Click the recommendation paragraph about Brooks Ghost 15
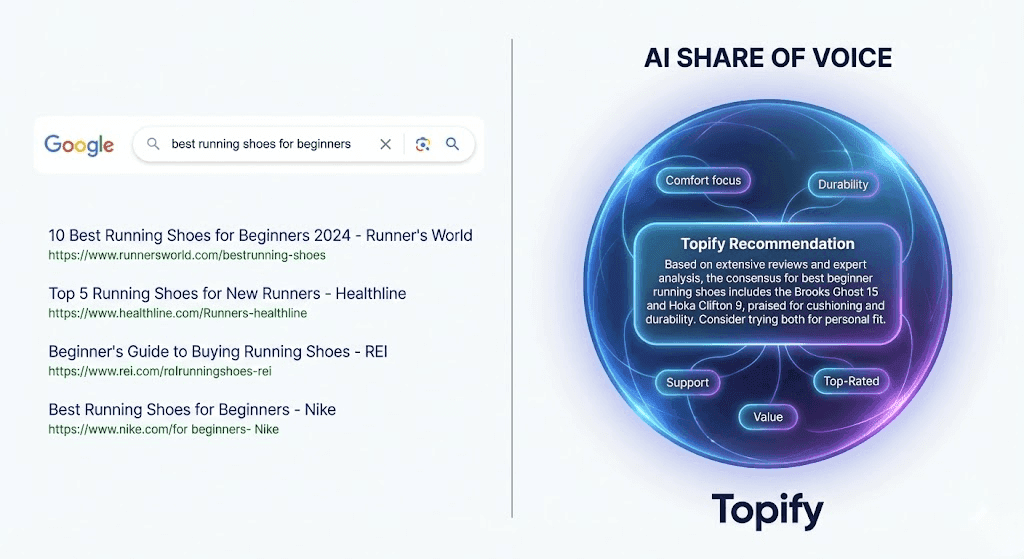Image resolution: width=1024 pixels, height=559 pixels. point(765,292)
